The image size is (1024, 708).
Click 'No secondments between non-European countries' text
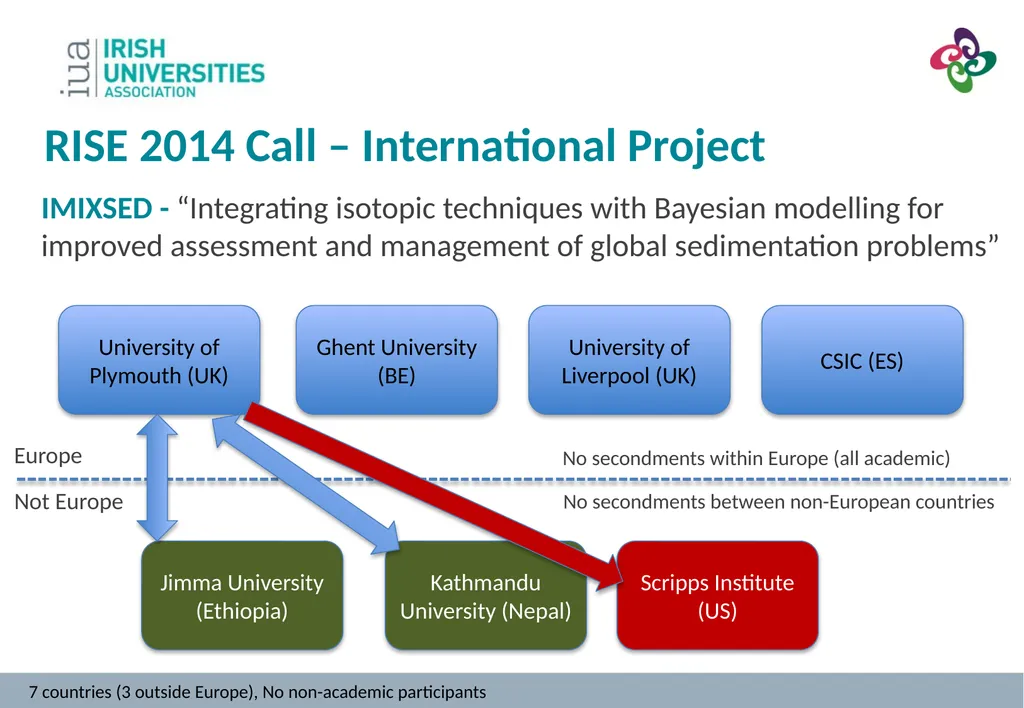coord(778,502)
